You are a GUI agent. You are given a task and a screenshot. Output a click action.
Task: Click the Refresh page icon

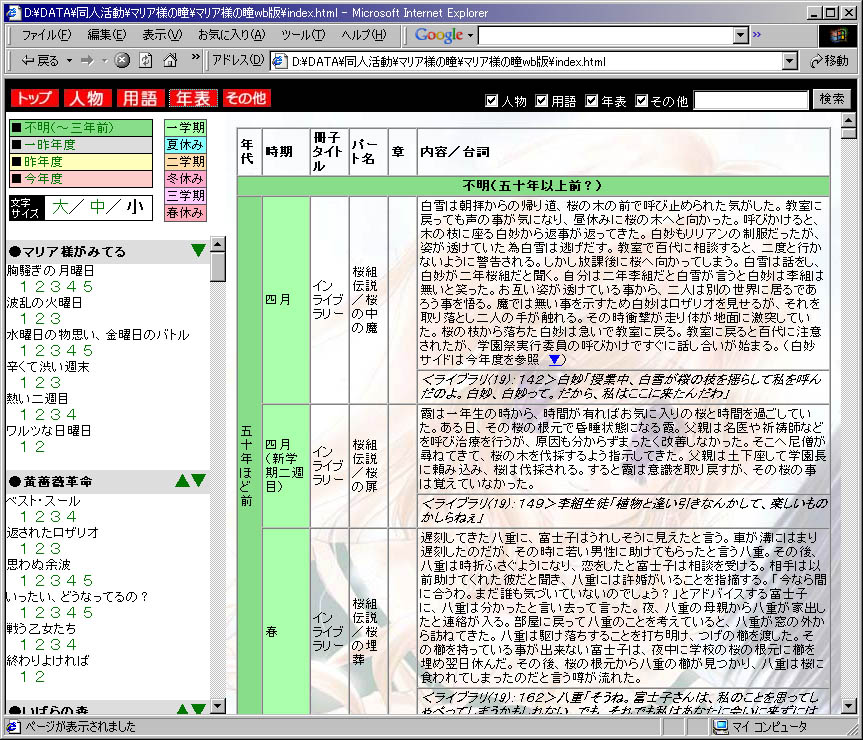pyautogui.click(x=146, y=60)
